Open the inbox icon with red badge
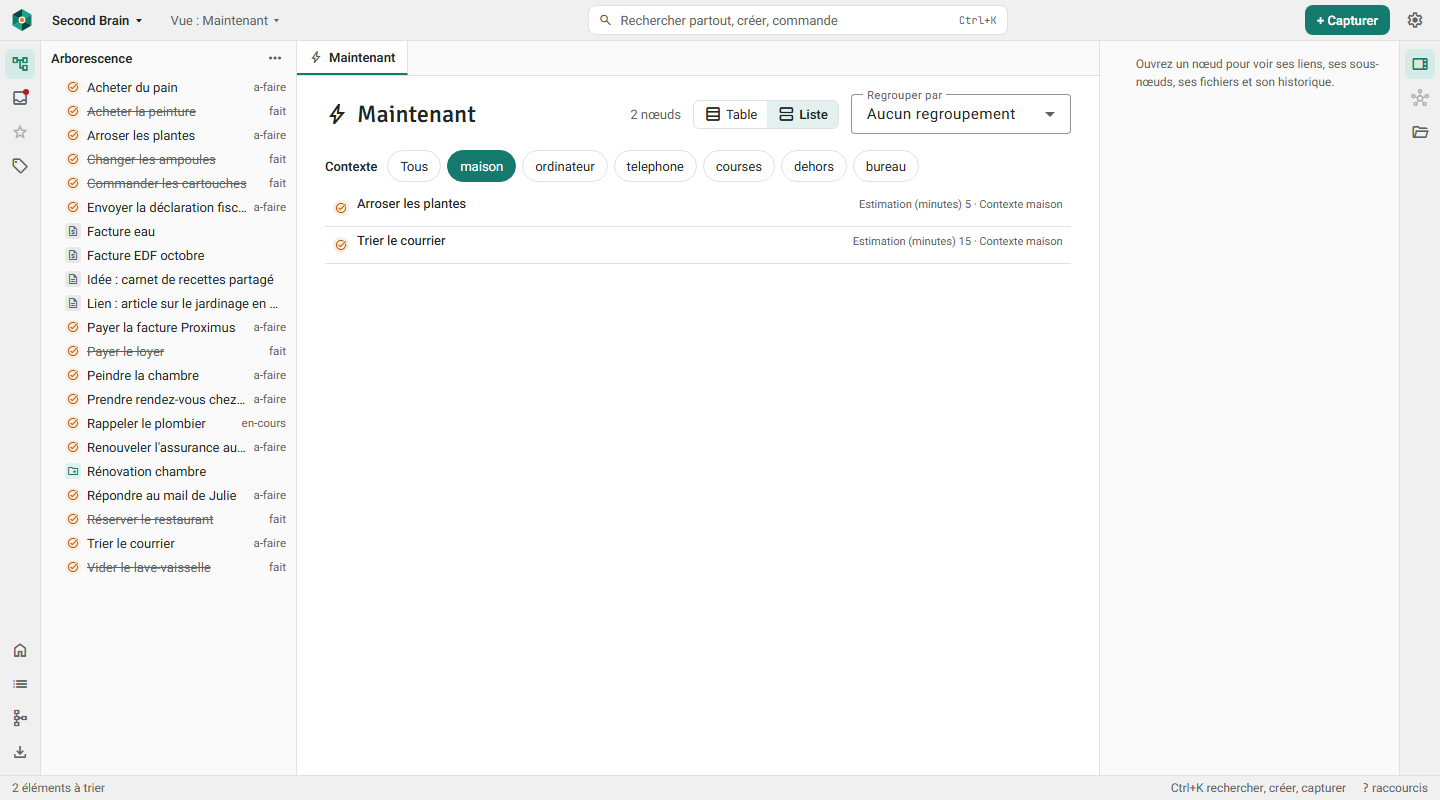Image resolution: width=1440 pixels, height=800 pixels. pos(20,98)
